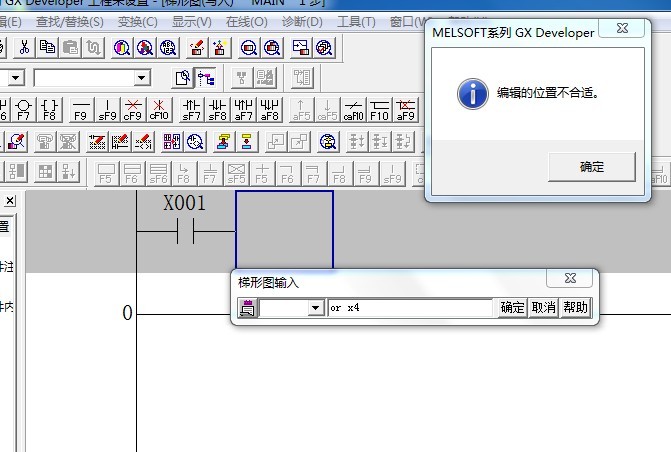The height and width of the screenshot is (452, 671).
Task: Close the left project panel
Action: 10,201
